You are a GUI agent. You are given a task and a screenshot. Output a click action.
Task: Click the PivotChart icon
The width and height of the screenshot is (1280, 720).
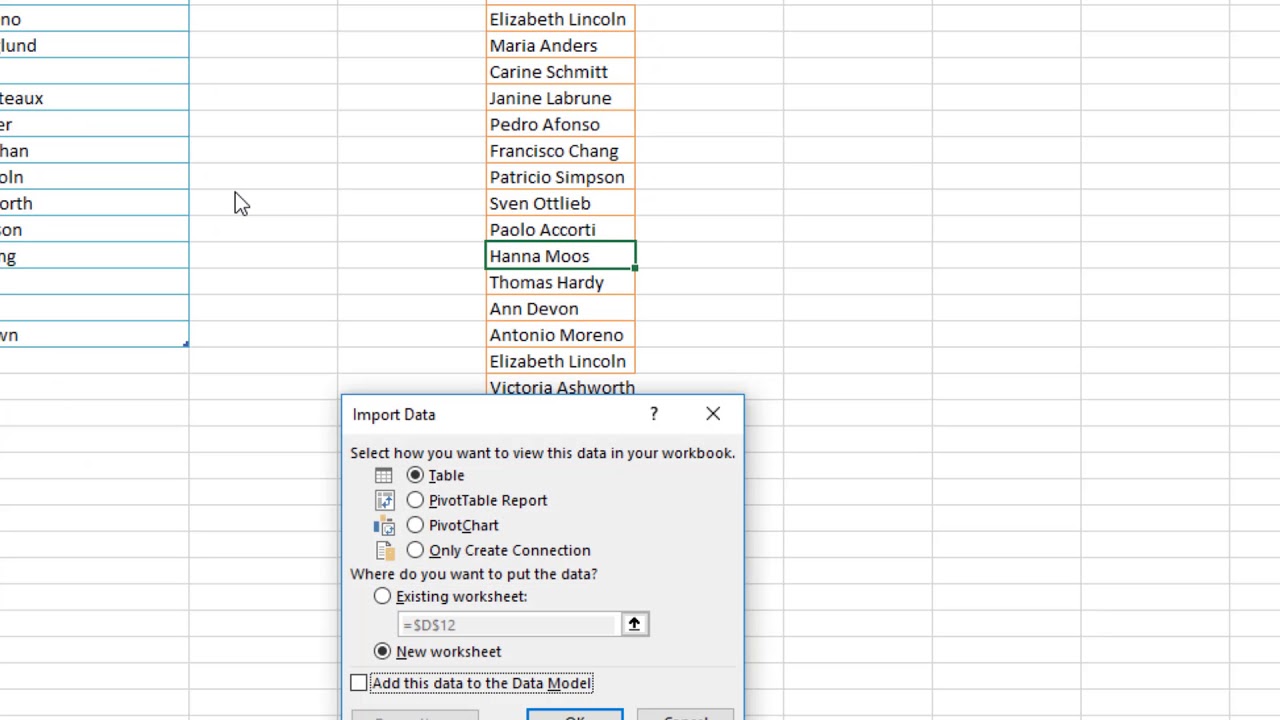coord(384,525)
